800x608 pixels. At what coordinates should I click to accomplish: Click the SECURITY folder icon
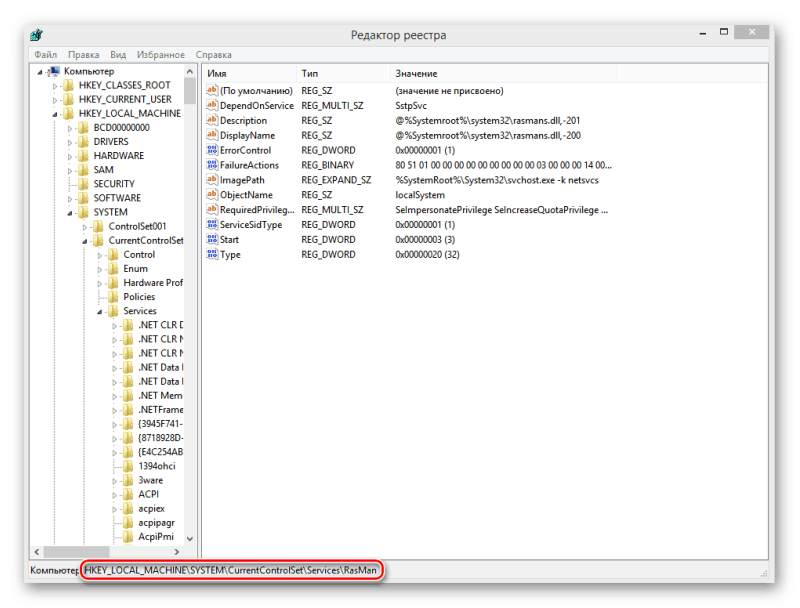(x=83, y=184)
